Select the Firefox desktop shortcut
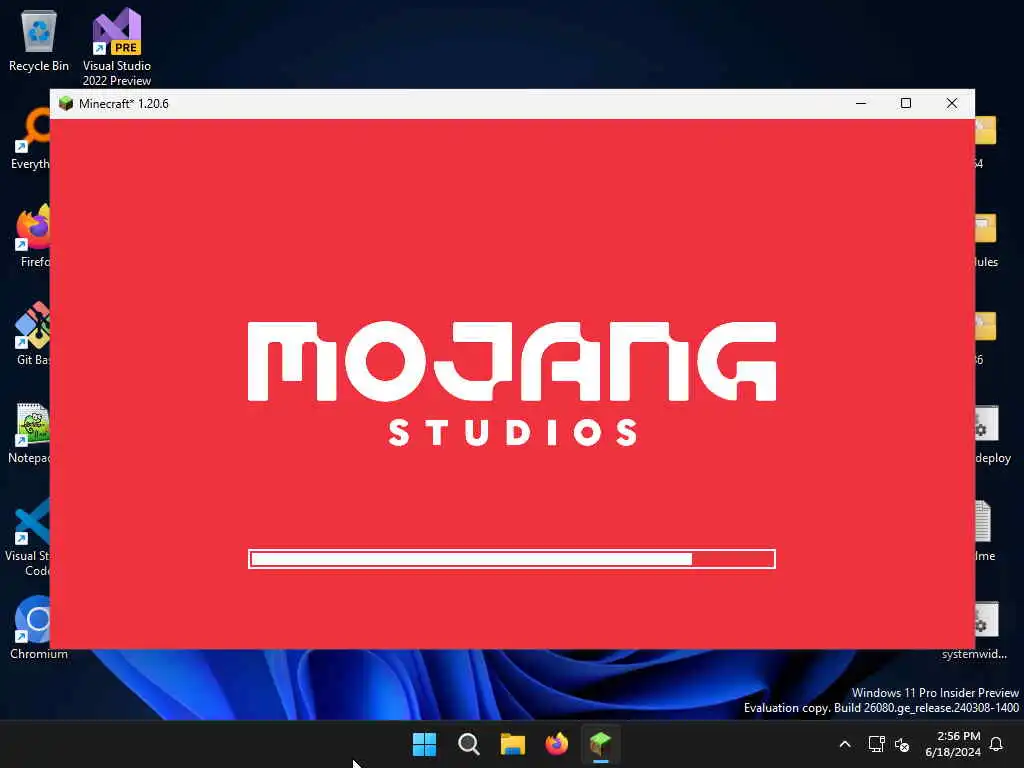 point(33,236)
